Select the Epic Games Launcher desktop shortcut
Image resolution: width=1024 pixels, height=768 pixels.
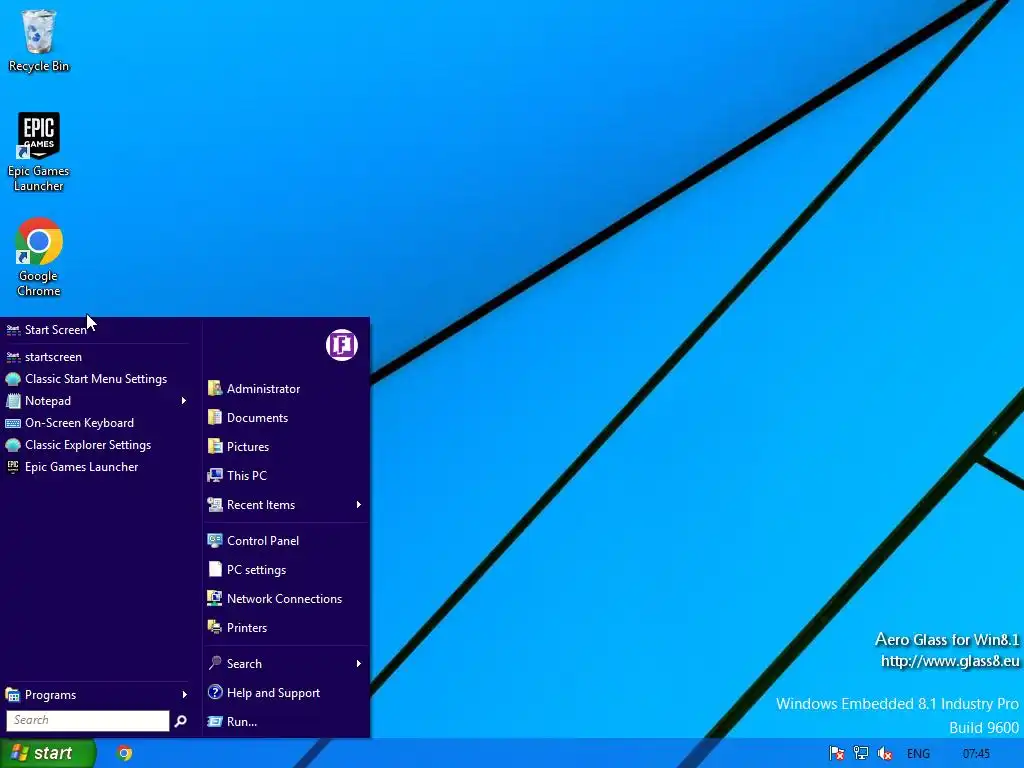point(39,152)
